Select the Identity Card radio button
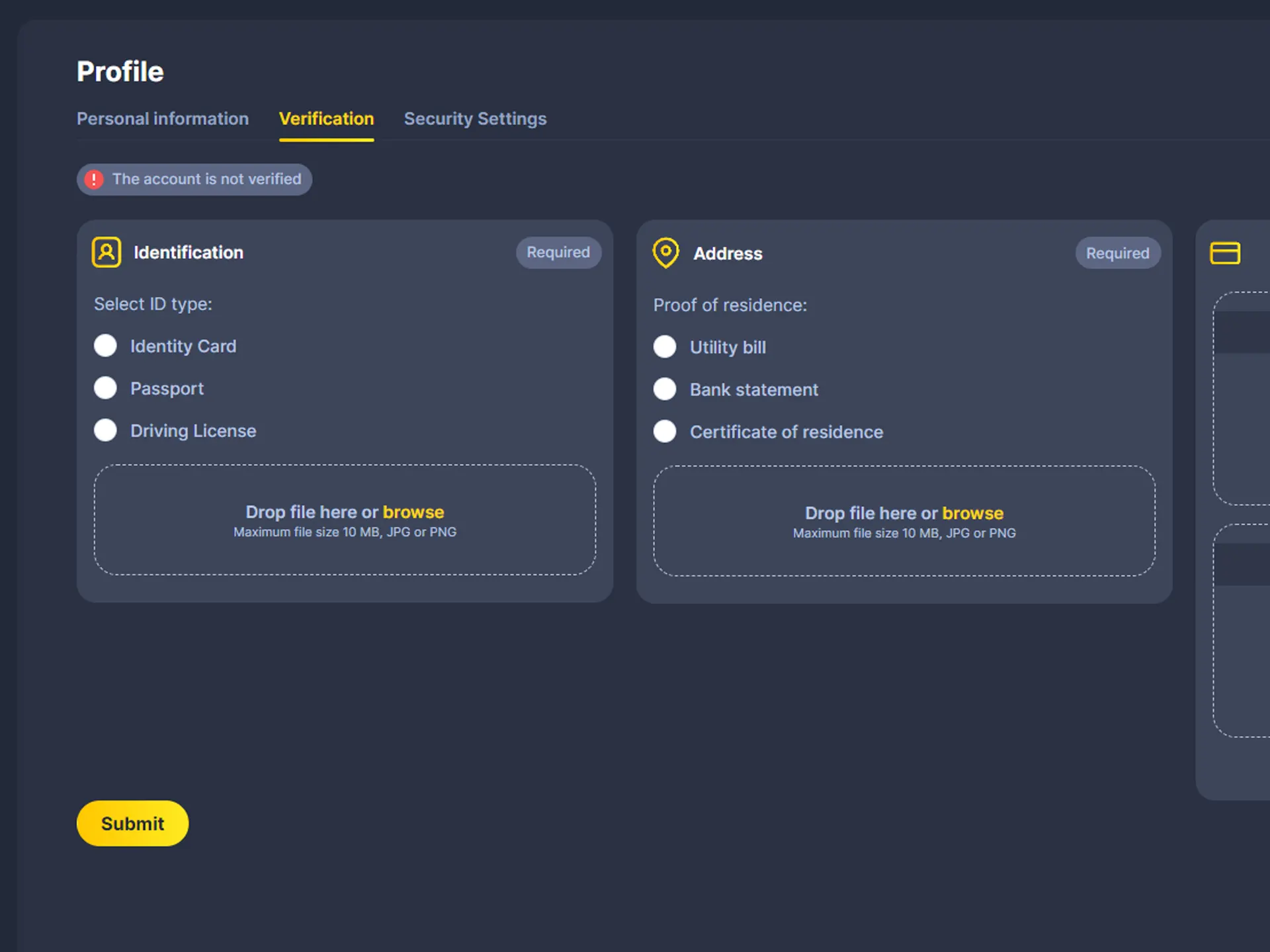The image size is (1270, 952). pos(107,346)
